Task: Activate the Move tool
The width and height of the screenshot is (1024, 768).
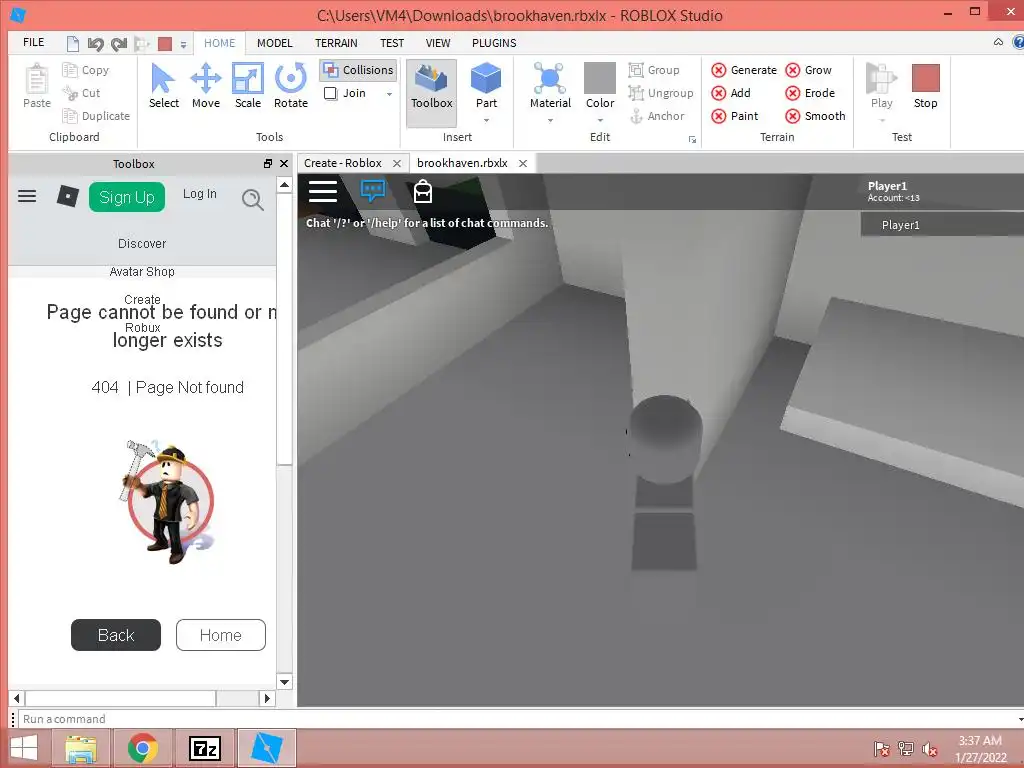Action: (206, 86)
